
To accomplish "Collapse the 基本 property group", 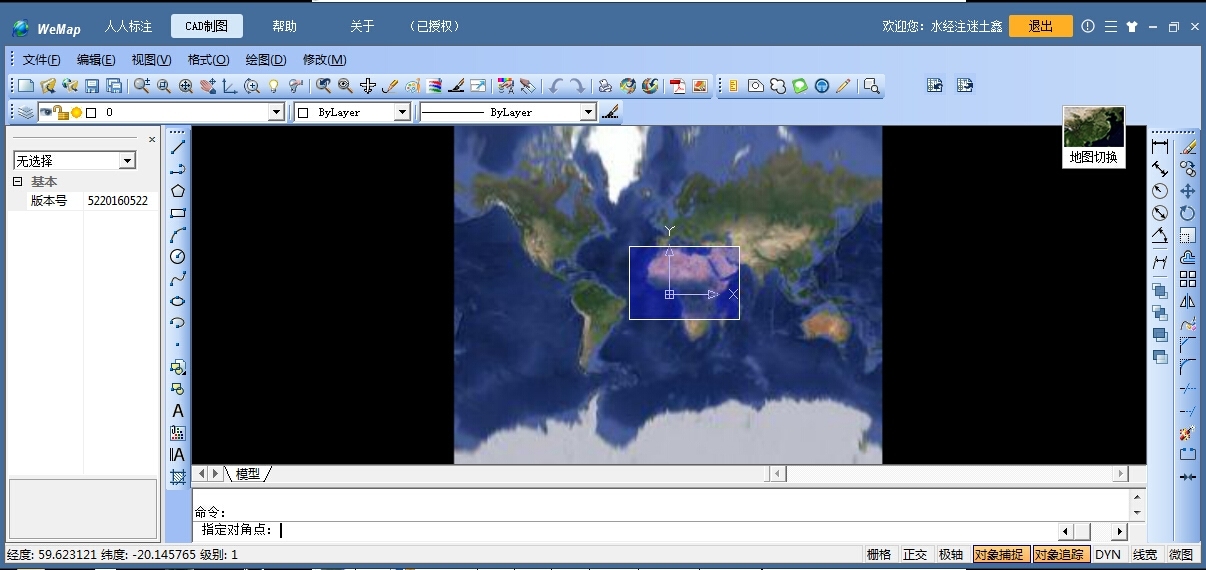I will pyautogui.click(x=17, y=182).
